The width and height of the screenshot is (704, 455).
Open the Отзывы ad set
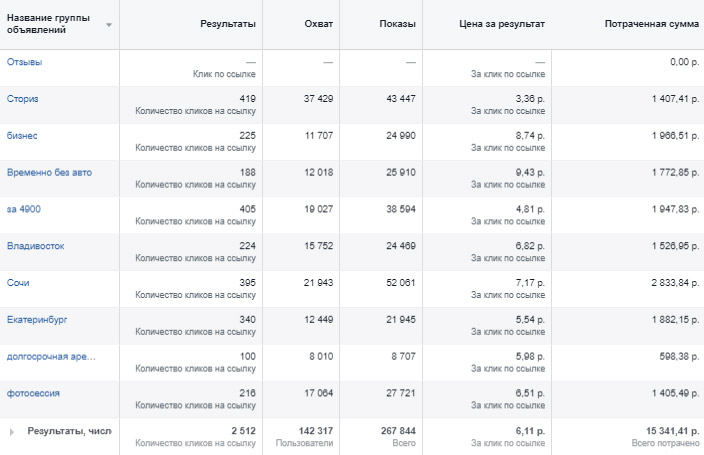click(x=25, y=62)
